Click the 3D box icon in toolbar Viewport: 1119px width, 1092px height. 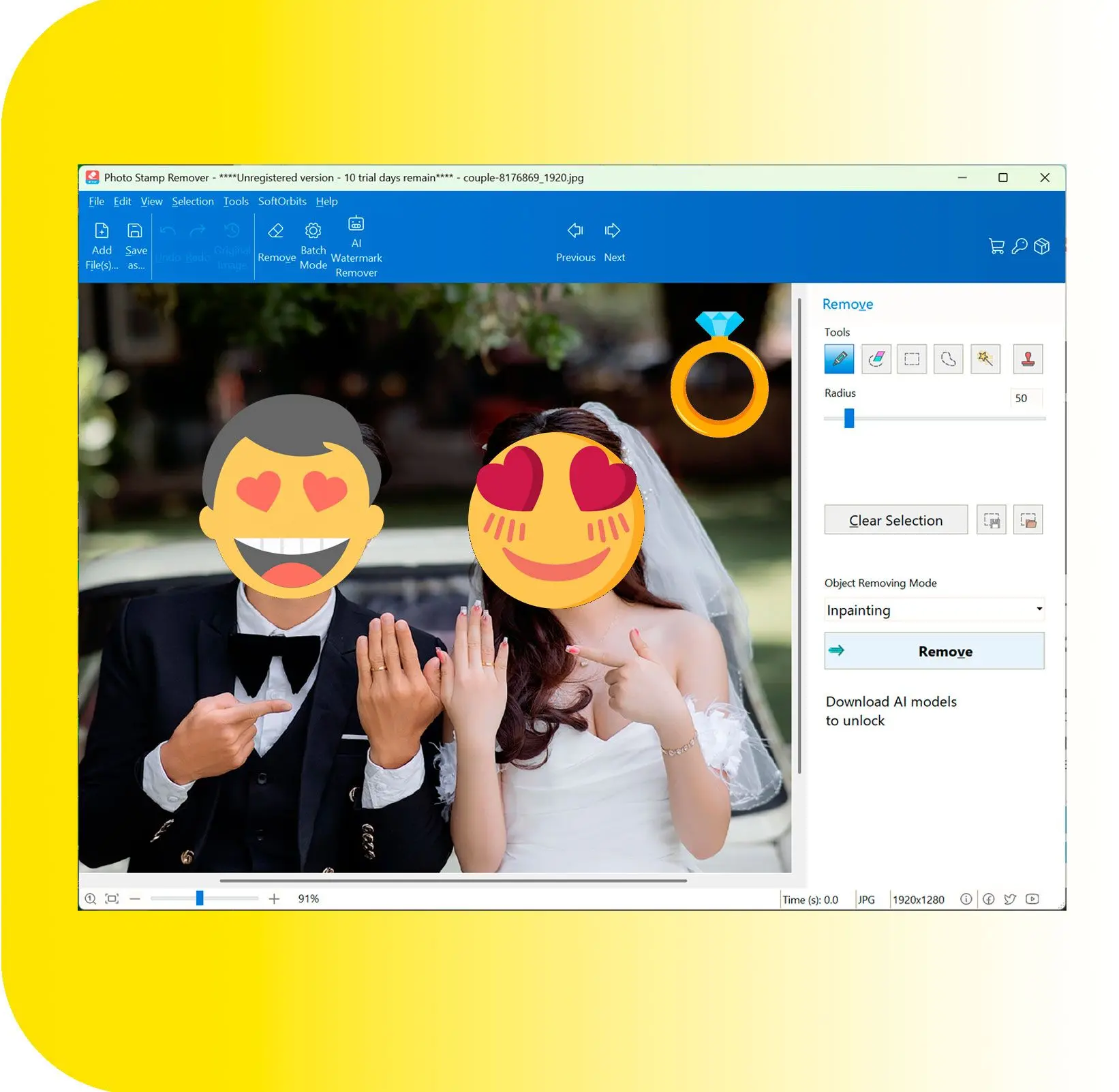[1041, 246]
